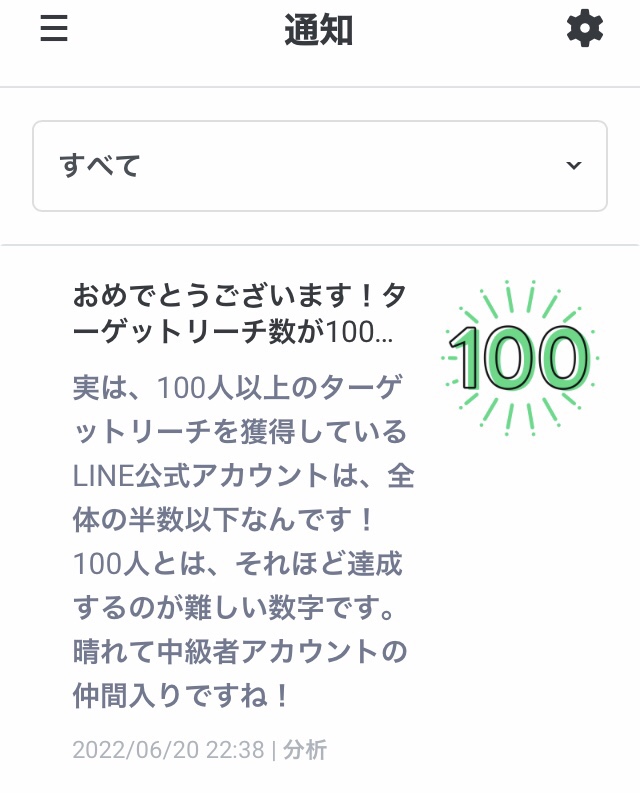
Task: Click the 2022/06/20 22:38 timestamp
Action: [x=168, y=750]
